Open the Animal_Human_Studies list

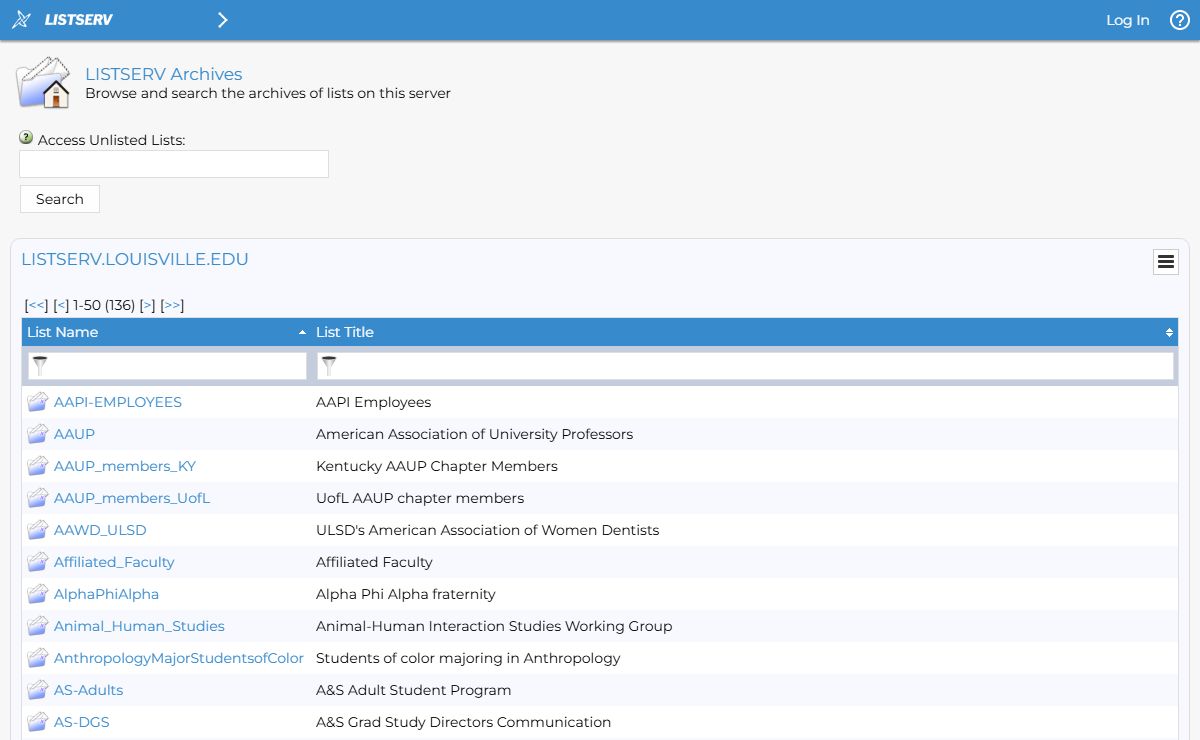(x=139, y=626)
